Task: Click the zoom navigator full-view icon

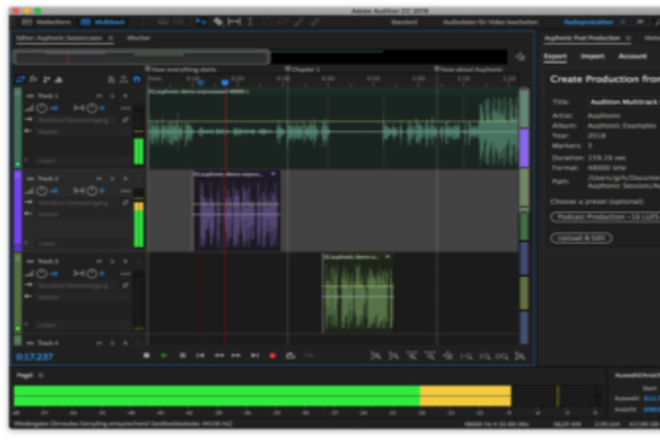Action: click(x=520, y=57)
